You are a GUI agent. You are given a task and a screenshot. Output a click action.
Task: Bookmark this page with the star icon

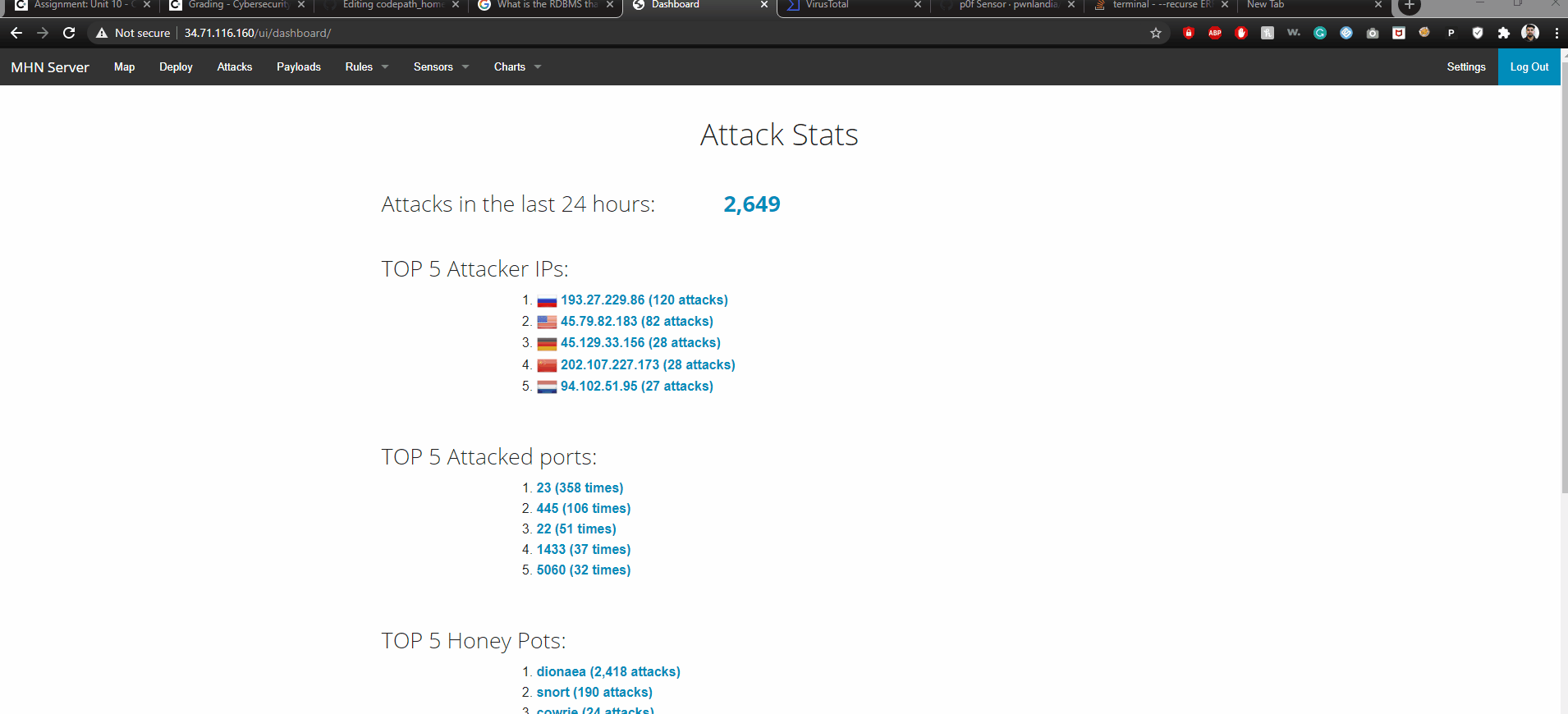pyautogui.click(x=1156, y=33)
